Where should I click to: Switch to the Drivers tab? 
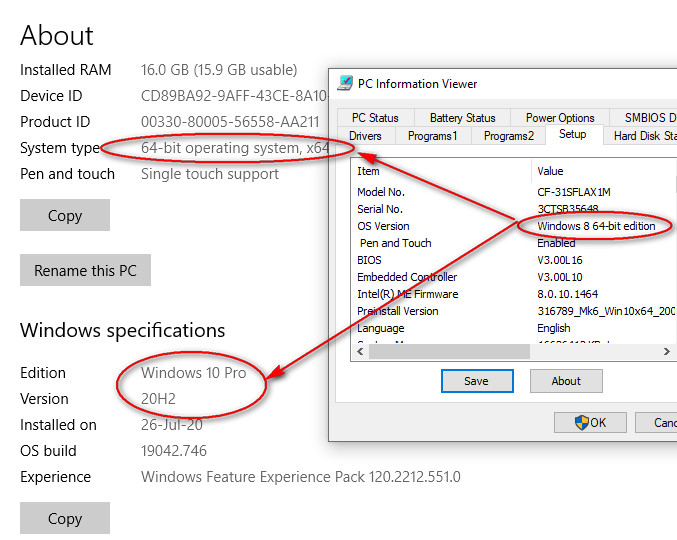[365, 136]
